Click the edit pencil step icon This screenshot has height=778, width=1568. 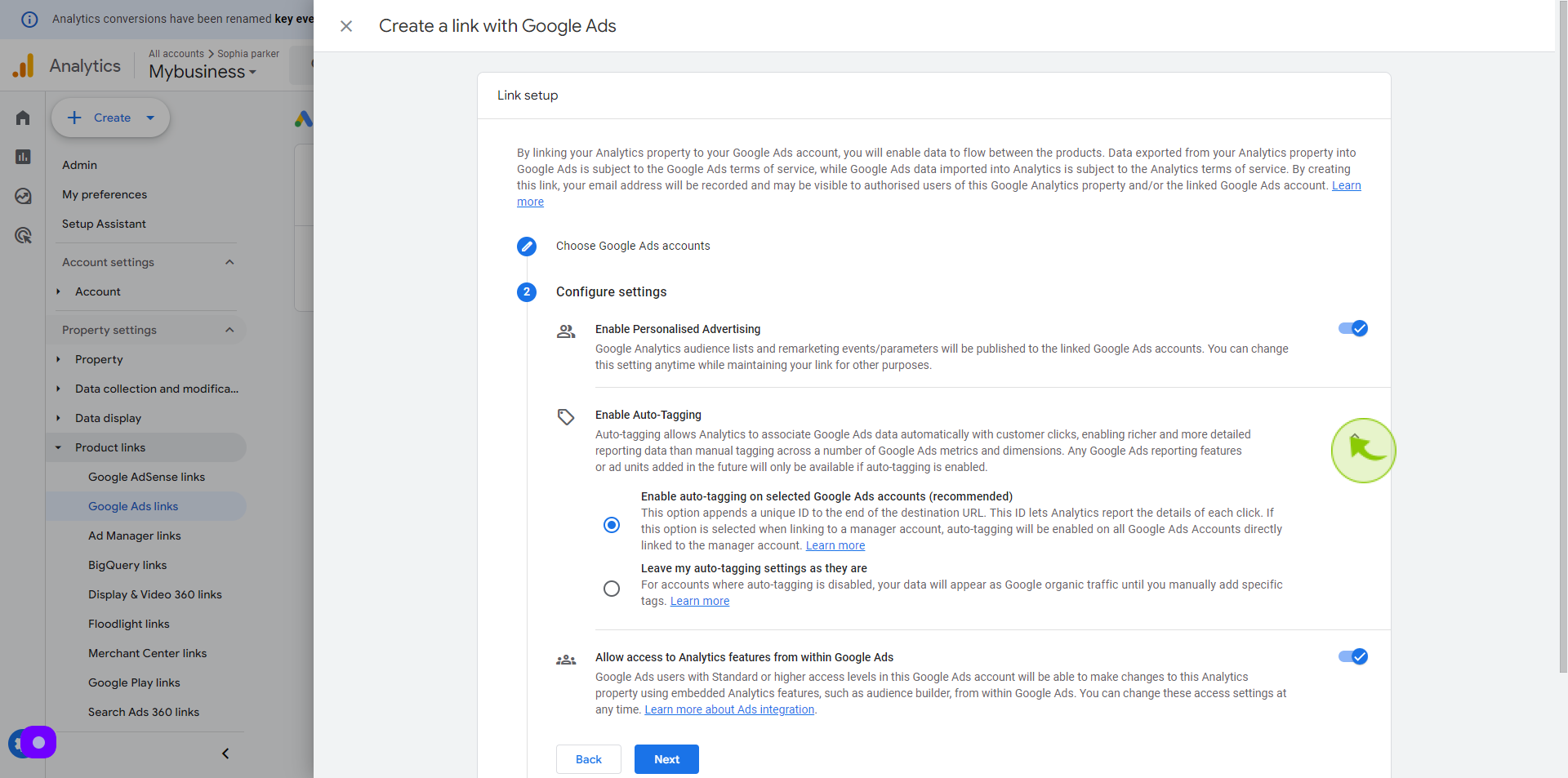pos(527,246)
